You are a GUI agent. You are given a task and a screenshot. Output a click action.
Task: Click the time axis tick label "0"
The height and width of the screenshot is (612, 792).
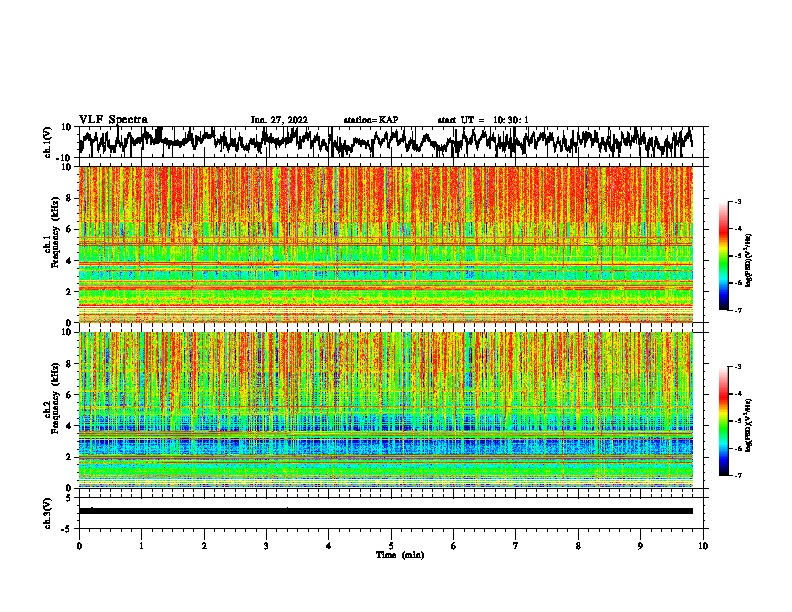79,546
